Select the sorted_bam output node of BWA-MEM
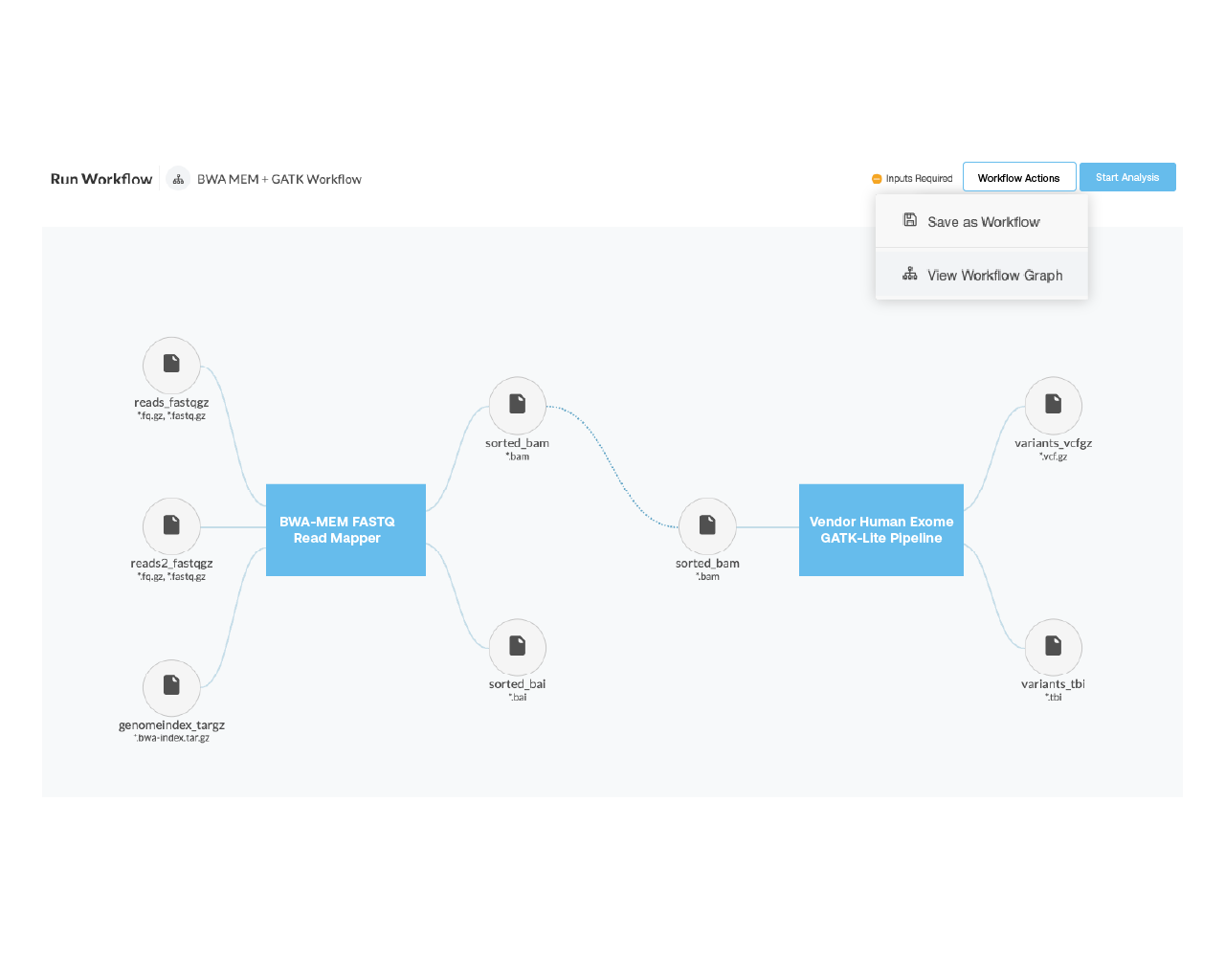This screenshot has width=1225, height=980. (518, 406)
